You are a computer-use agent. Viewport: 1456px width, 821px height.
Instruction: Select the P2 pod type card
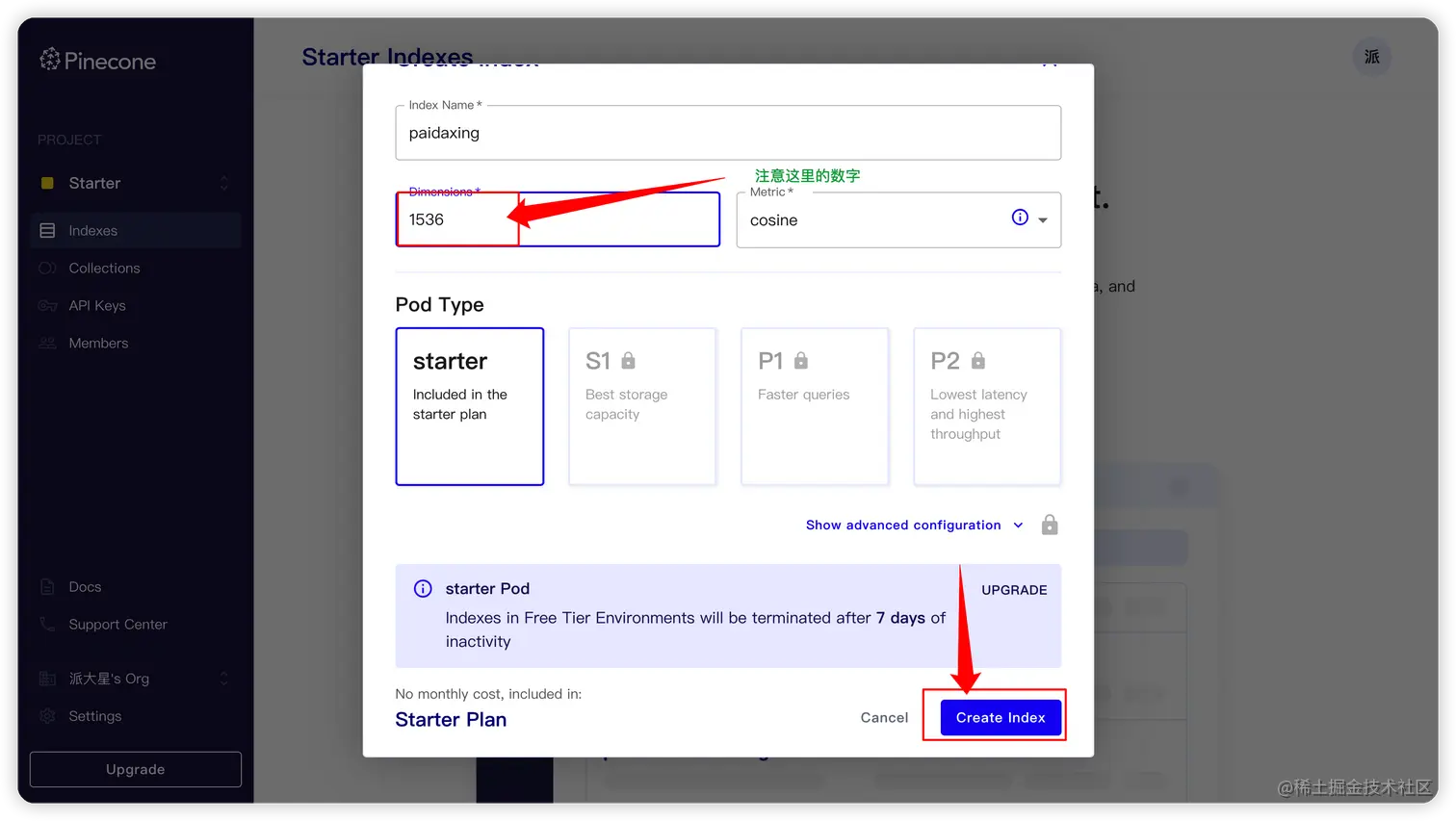coord(987,406)
